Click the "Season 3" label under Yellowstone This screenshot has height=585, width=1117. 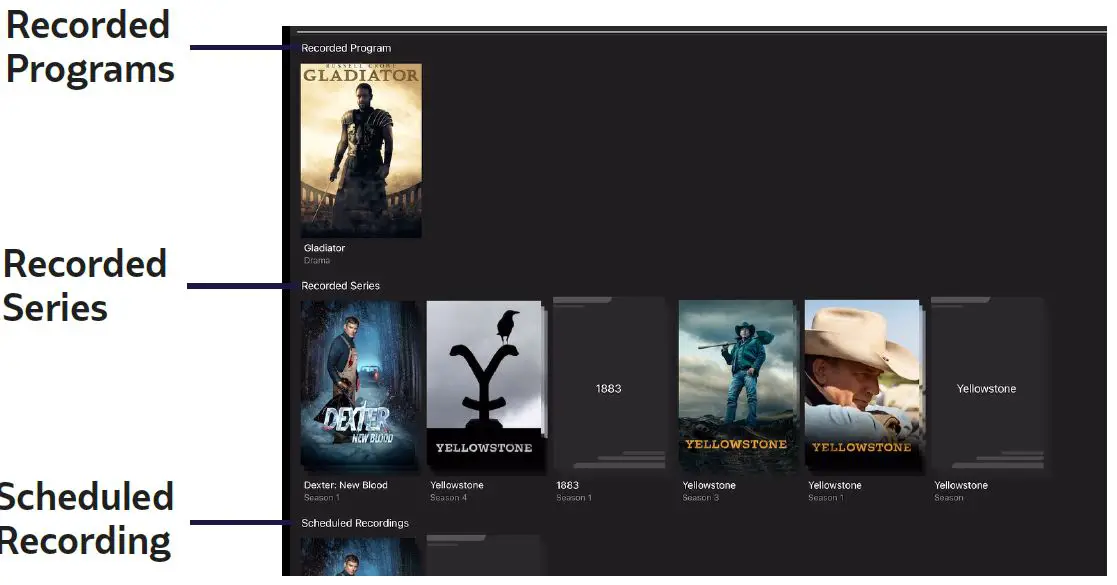point(700,497)
